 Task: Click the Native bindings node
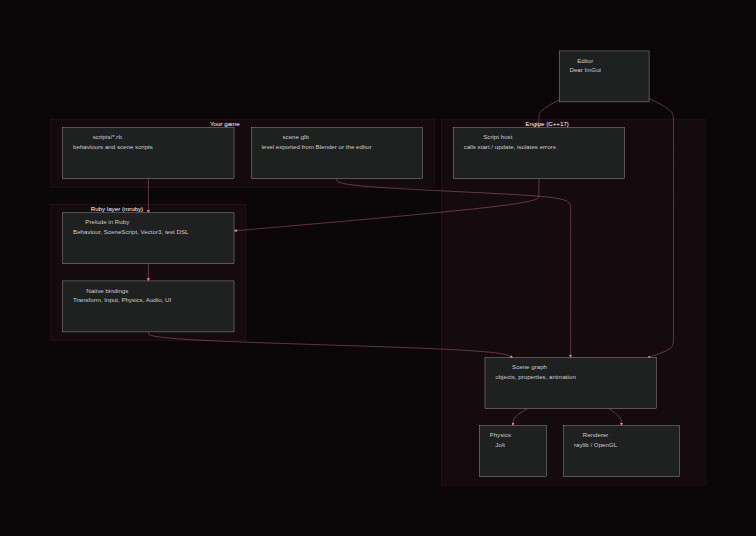pyautogui.click(x=148, y=306)
